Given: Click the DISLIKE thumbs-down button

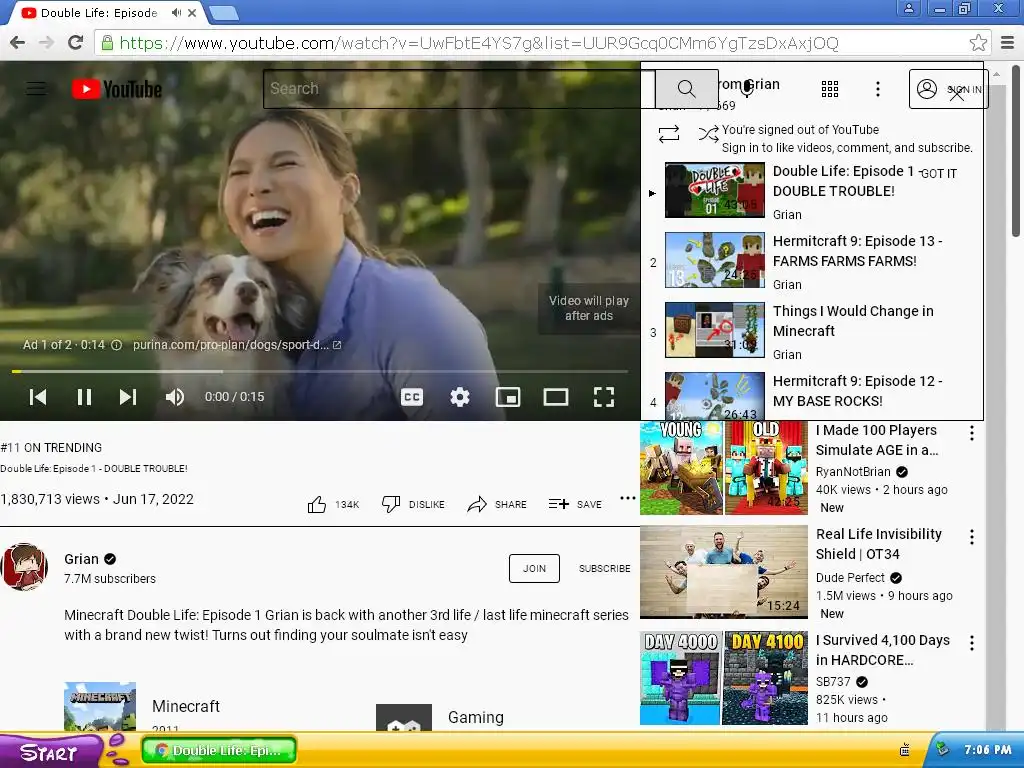Looking at the screenshot, I should pos(413,504).
